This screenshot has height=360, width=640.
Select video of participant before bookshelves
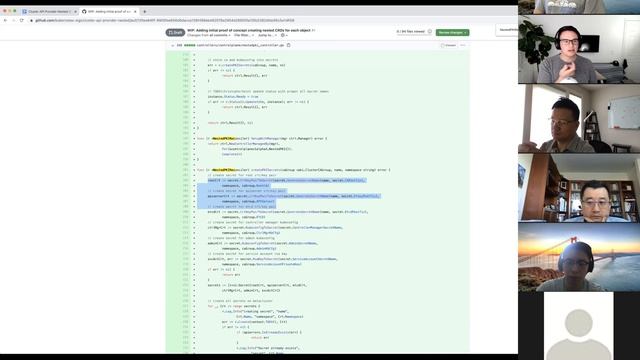click(579, 188)
